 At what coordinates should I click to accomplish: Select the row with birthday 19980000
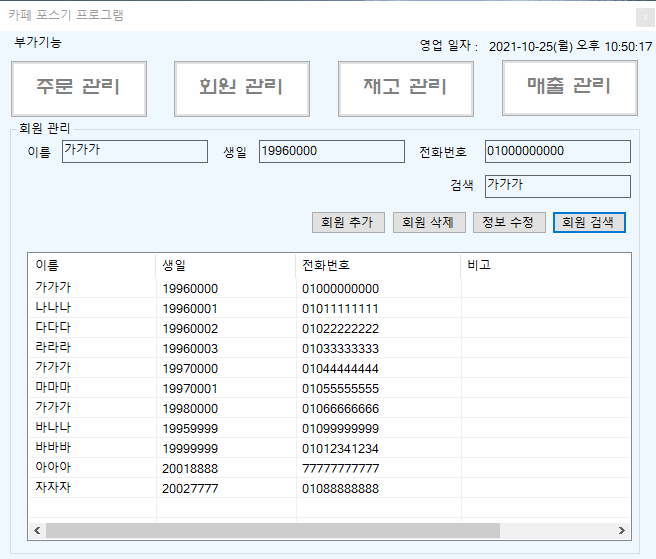click(x=329, y=408)
